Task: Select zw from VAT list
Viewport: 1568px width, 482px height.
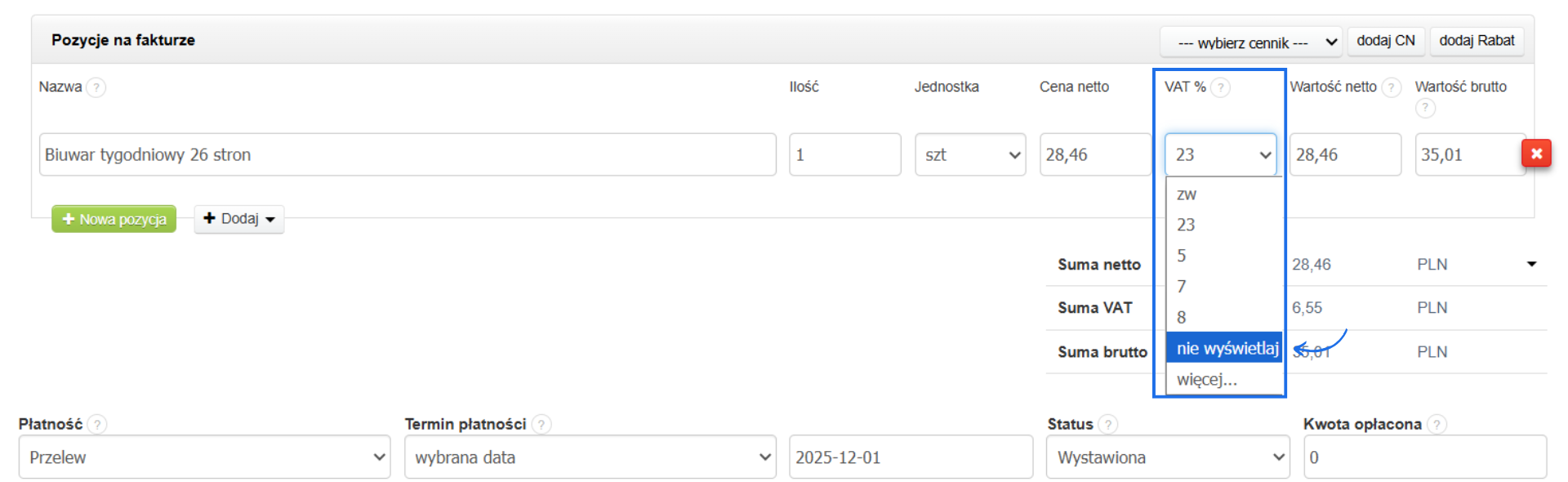Action: [x=1187, y=194]
